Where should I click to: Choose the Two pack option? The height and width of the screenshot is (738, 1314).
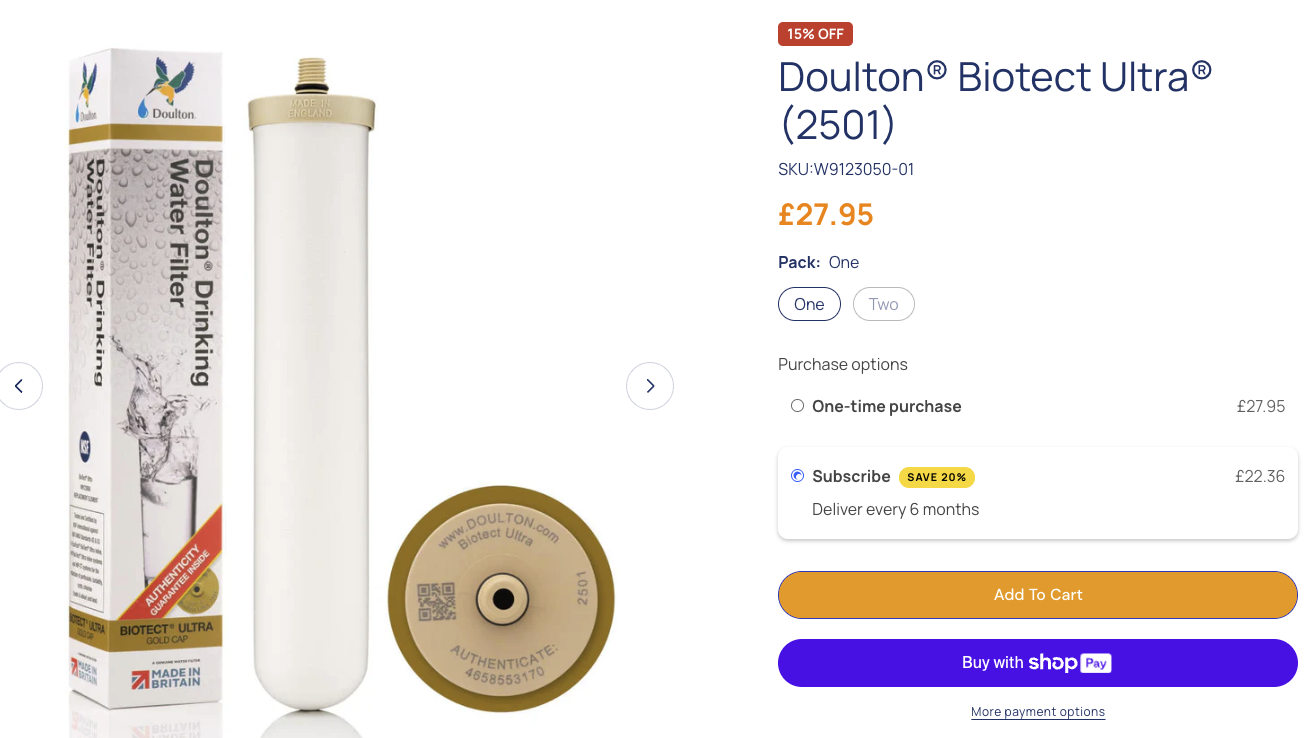pos(883,304)
